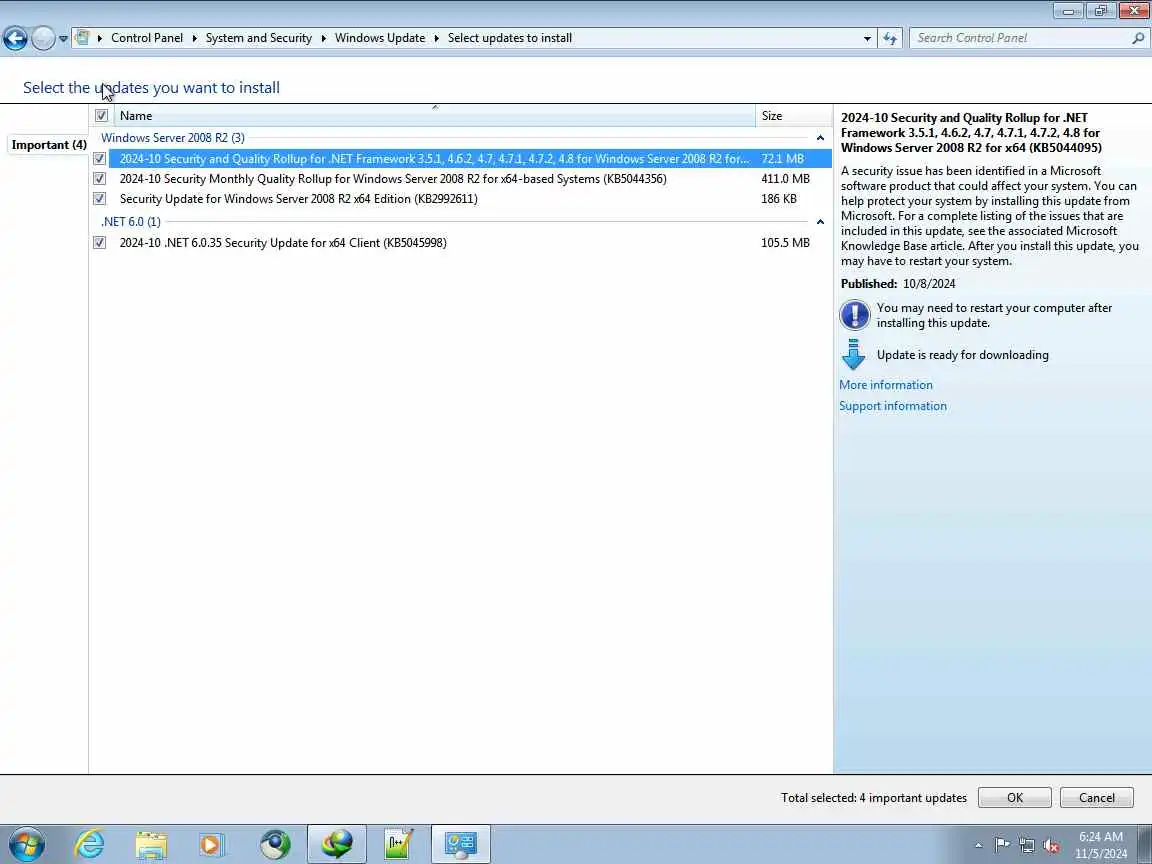Open the clock showing 6:24 AM
Image resolution: width=1152 pixels, height=864 pixels.
pos(1101,845)
